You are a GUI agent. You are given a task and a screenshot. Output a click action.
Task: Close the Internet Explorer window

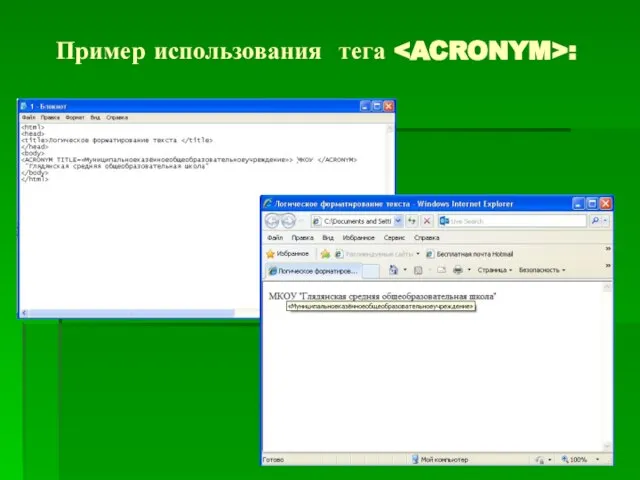tap(606, 203)
